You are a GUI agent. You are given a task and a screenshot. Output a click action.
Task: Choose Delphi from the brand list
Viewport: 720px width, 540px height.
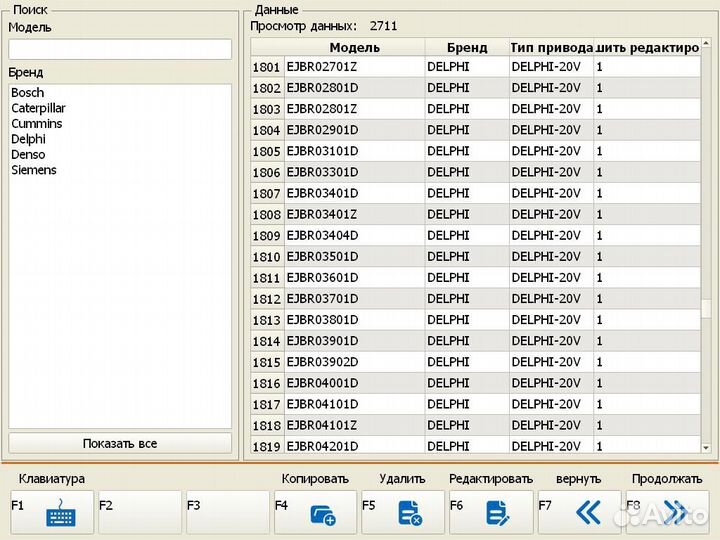28,139
